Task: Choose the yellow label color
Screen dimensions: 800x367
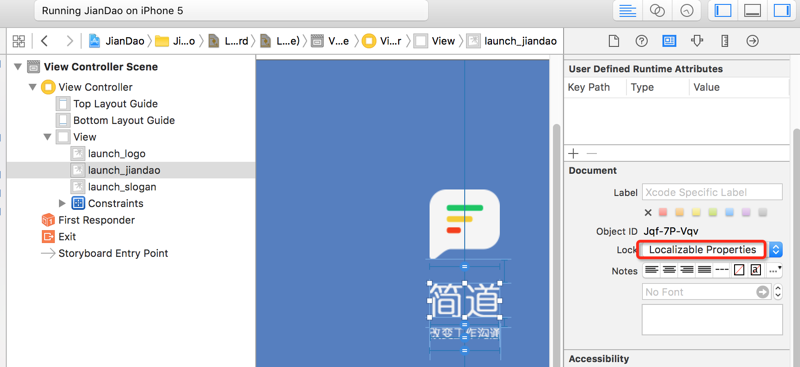Action: tap(696, 212)
